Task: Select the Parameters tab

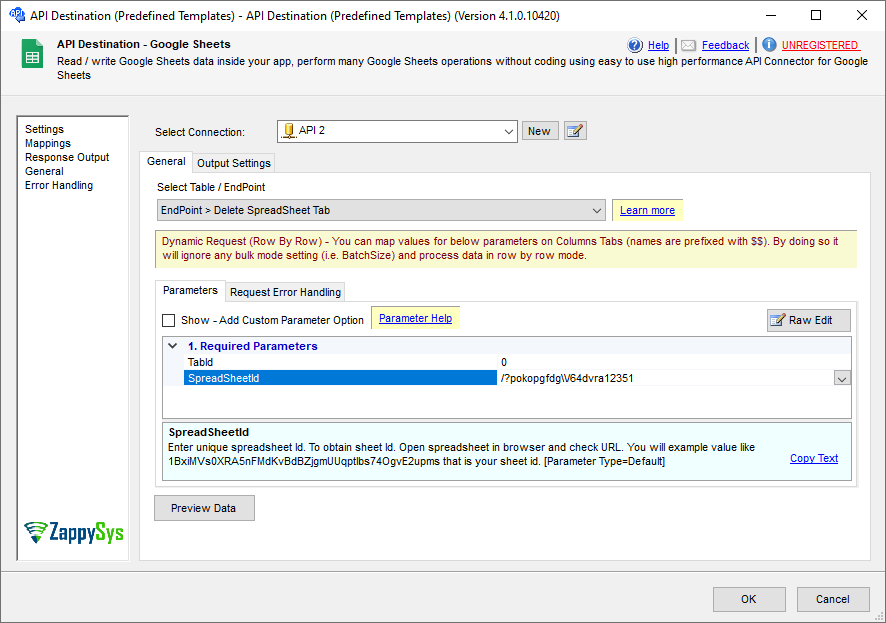Action: tap(190, 290)
